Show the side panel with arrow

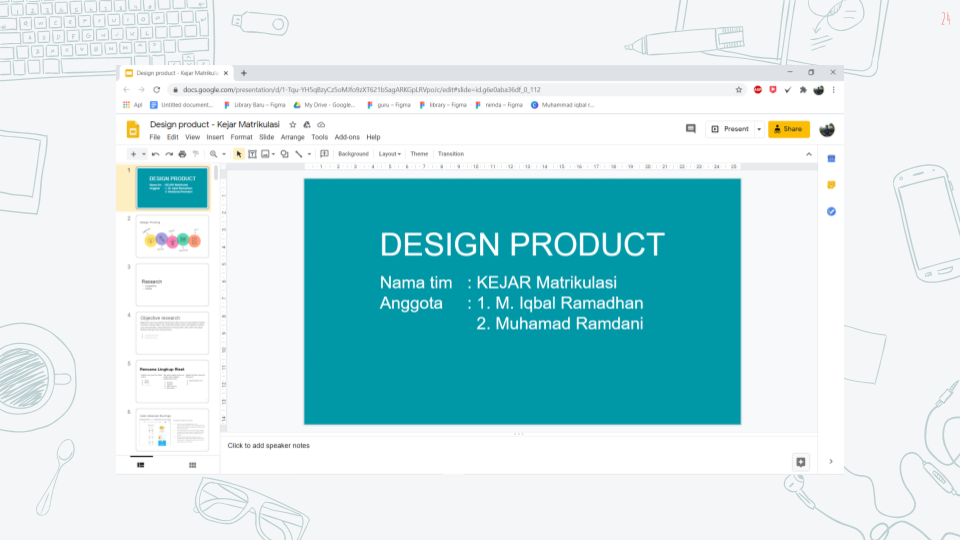click(831, 462)
